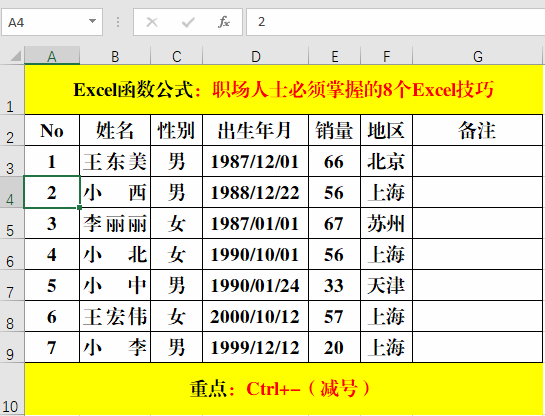Viewport: 545px width, 416px height.
Task: Click the 备注 header cell
Action: tap(478, 130)
